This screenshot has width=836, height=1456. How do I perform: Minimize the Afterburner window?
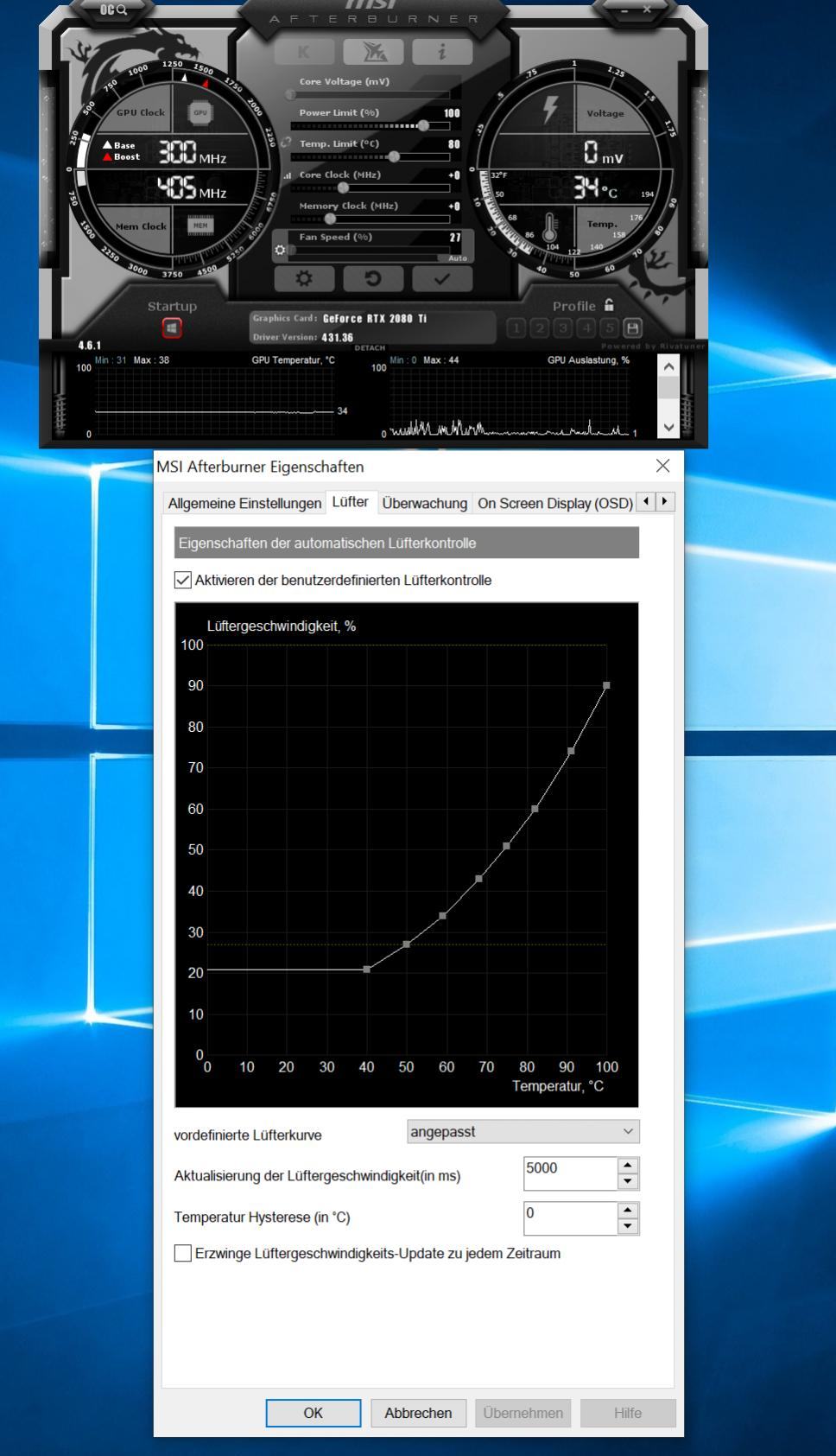click(x=625, y=10)
